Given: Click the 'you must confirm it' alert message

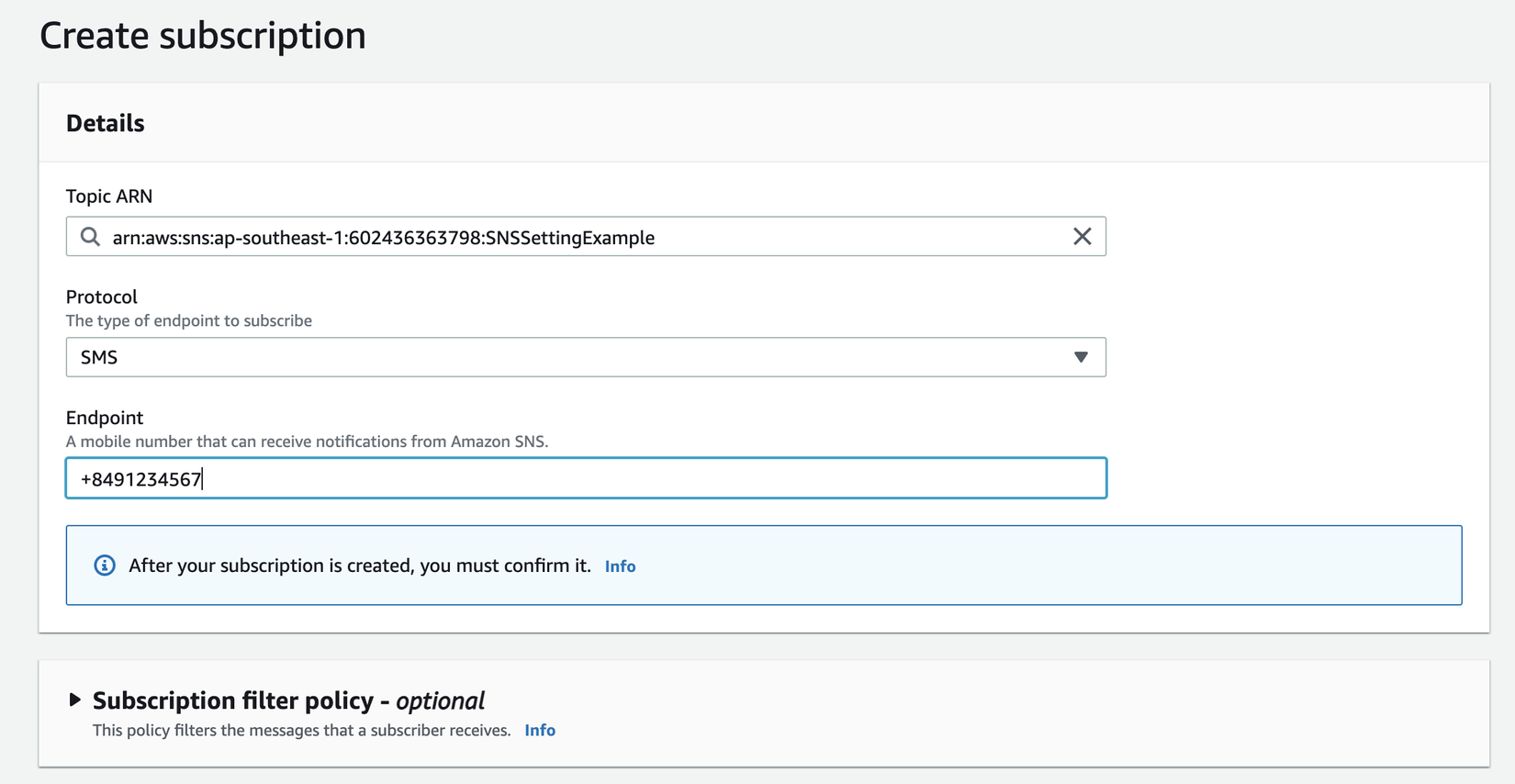Looking at the screenshot, I should click(359, 566).
